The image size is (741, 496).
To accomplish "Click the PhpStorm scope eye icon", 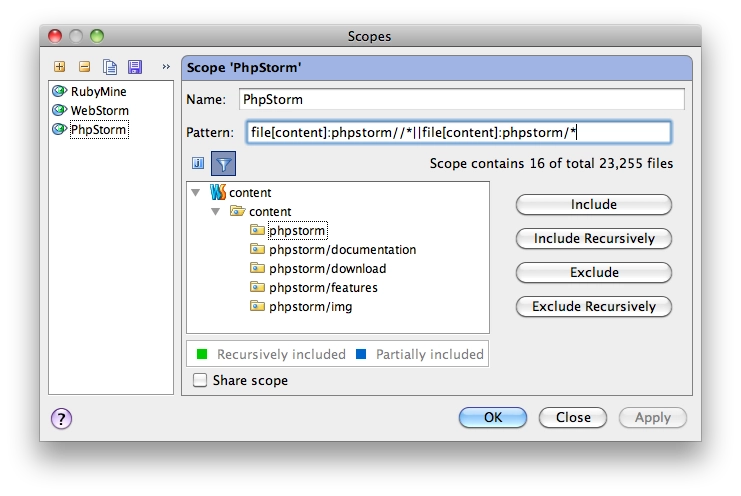I will [60, 129].
